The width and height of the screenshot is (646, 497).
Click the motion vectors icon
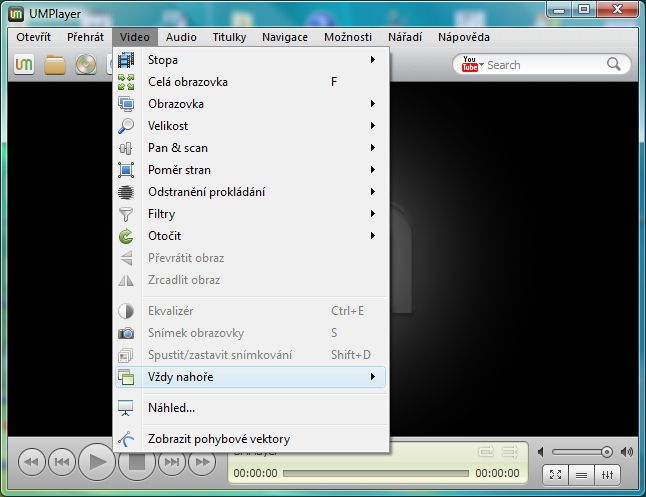126,439
